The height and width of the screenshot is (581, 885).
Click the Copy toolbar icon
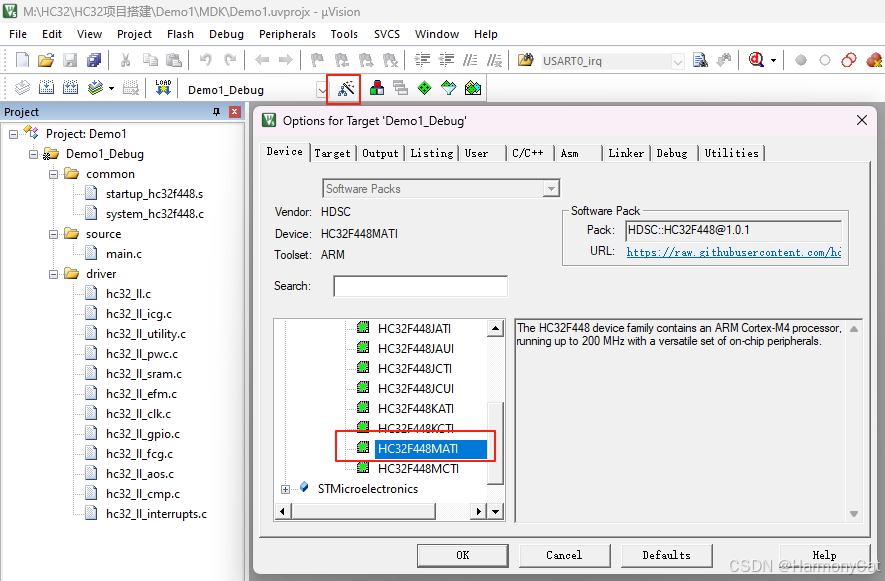150,60
